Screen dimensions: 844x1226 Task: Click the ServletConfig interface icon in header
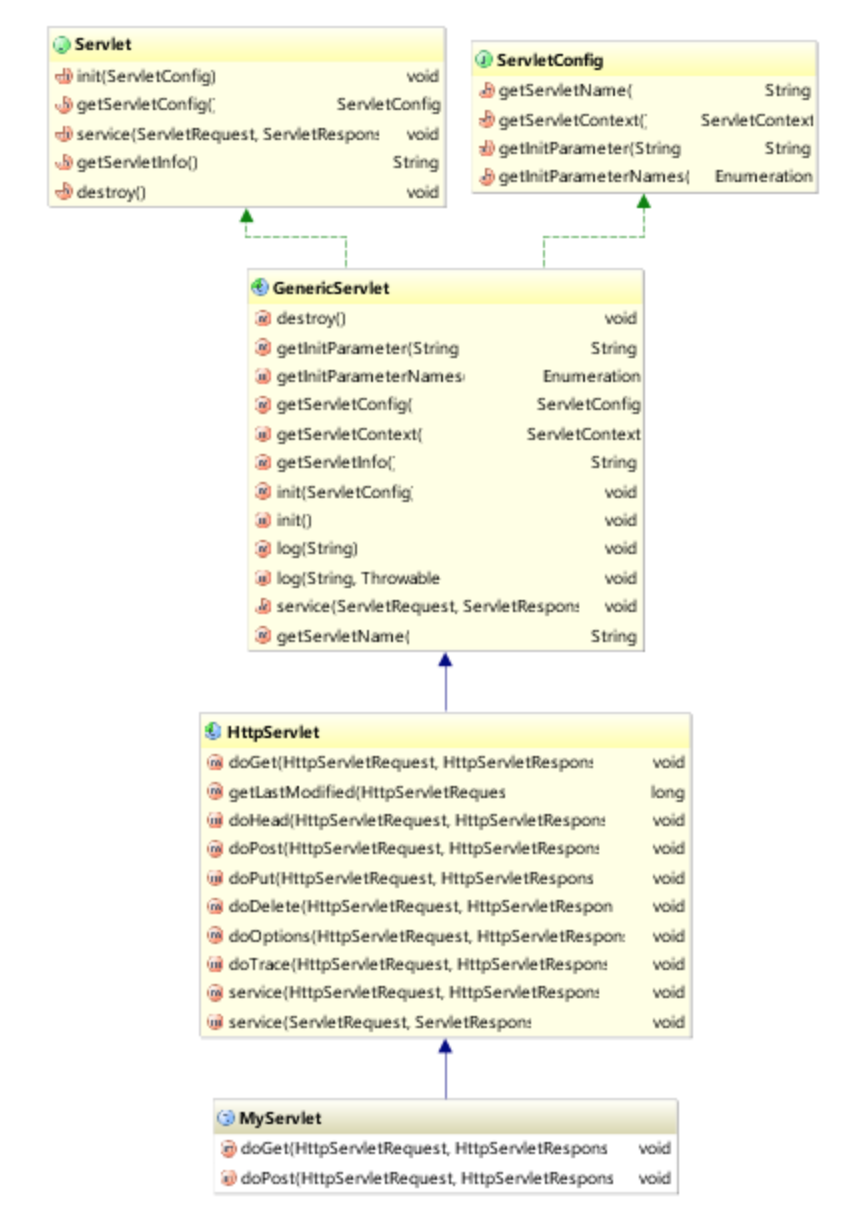(x=484, y=61)
